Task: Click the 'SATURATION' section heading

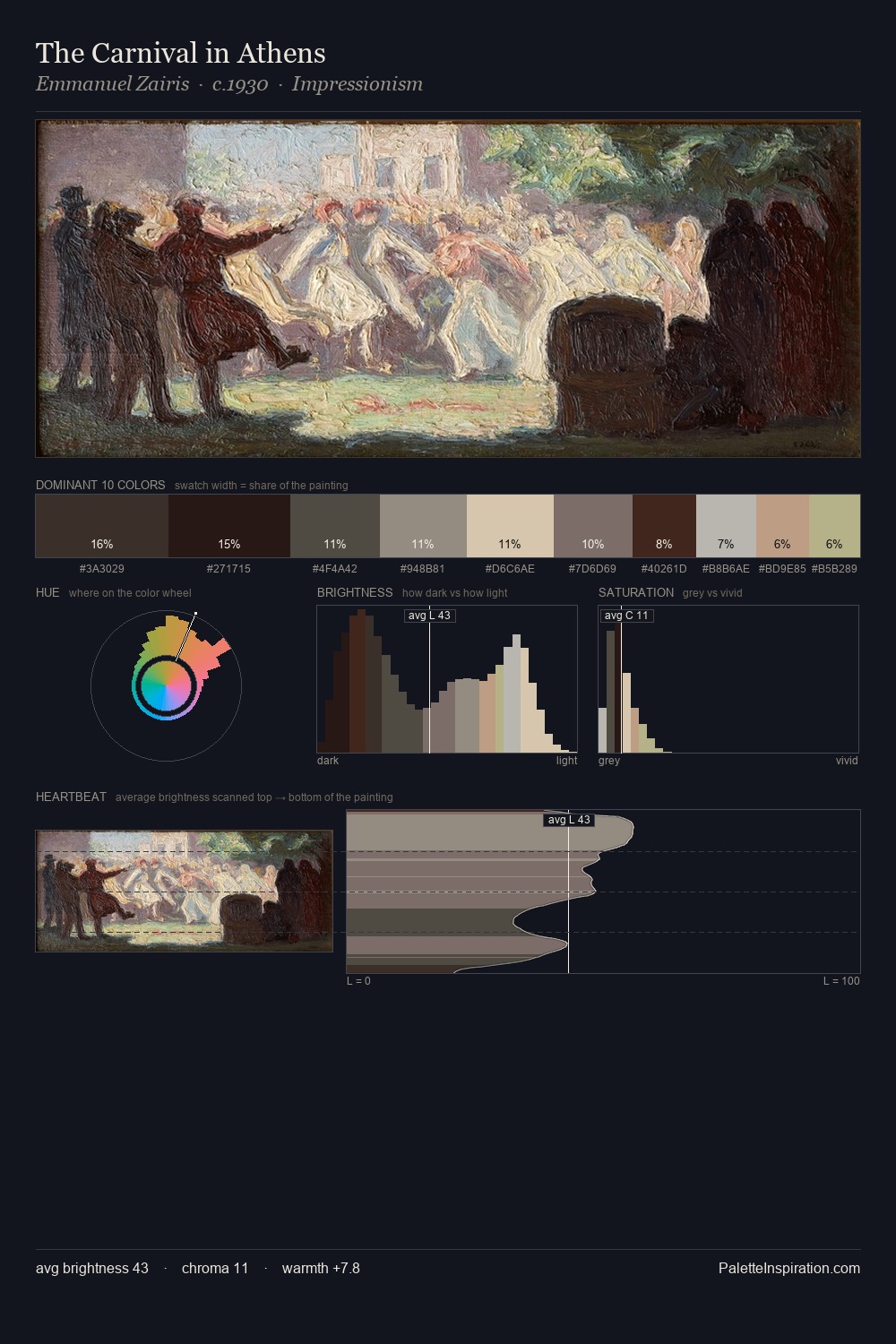Action: point(636,592)
